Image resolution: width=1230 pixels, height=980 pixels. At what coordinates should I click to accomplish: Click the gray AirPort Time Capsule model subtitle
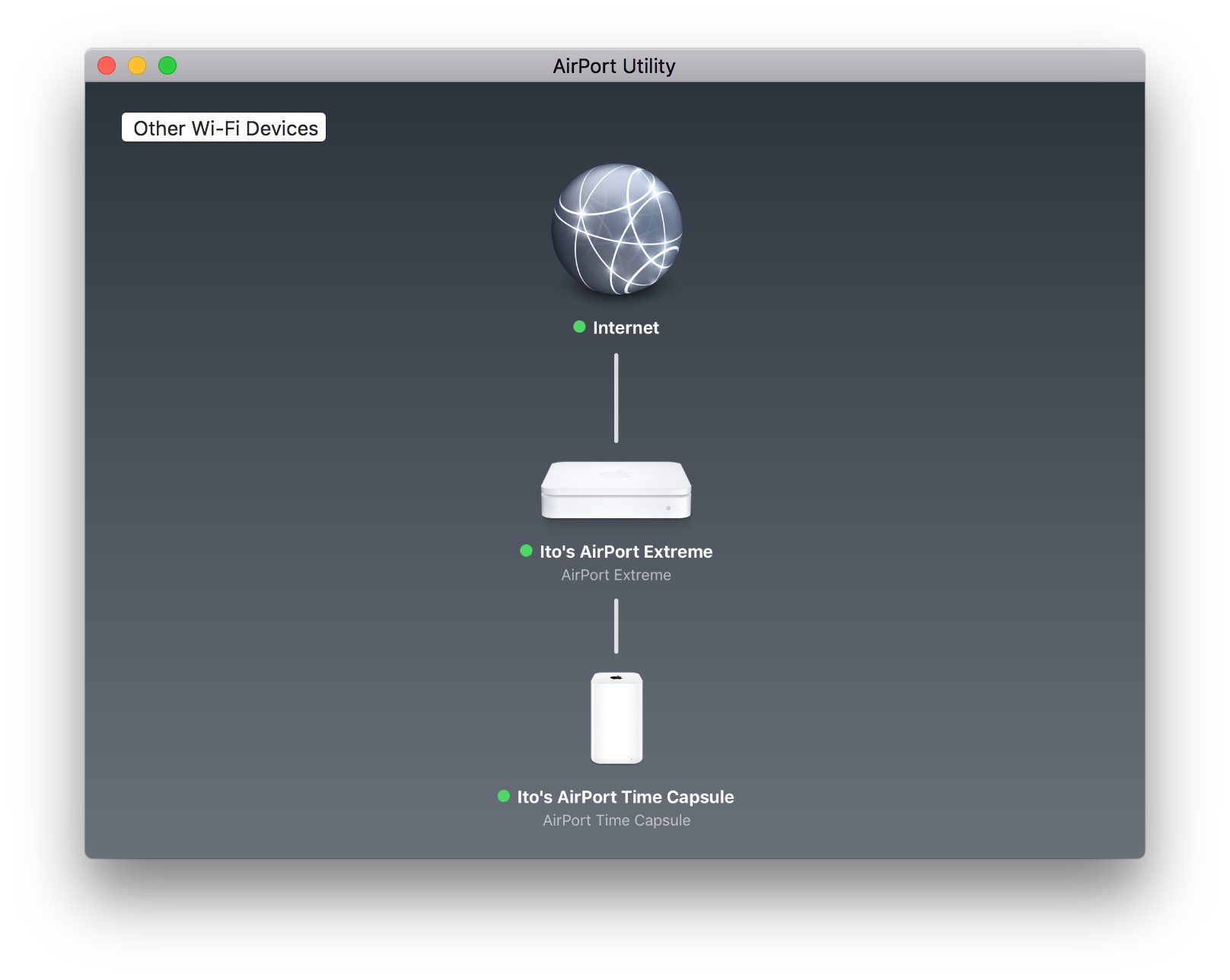[616, 820]
